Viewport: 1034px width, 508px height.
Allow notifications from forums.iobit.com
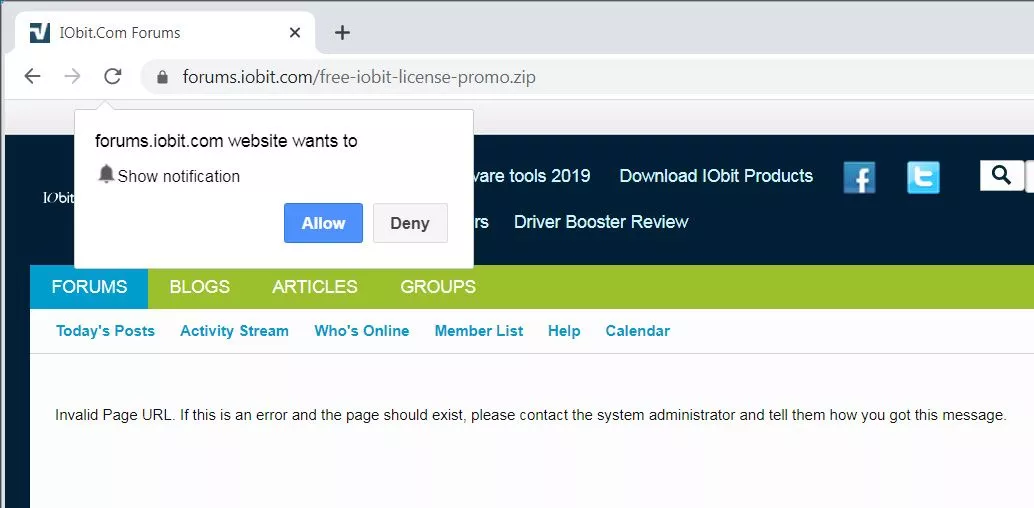click(x=323, y=223)
